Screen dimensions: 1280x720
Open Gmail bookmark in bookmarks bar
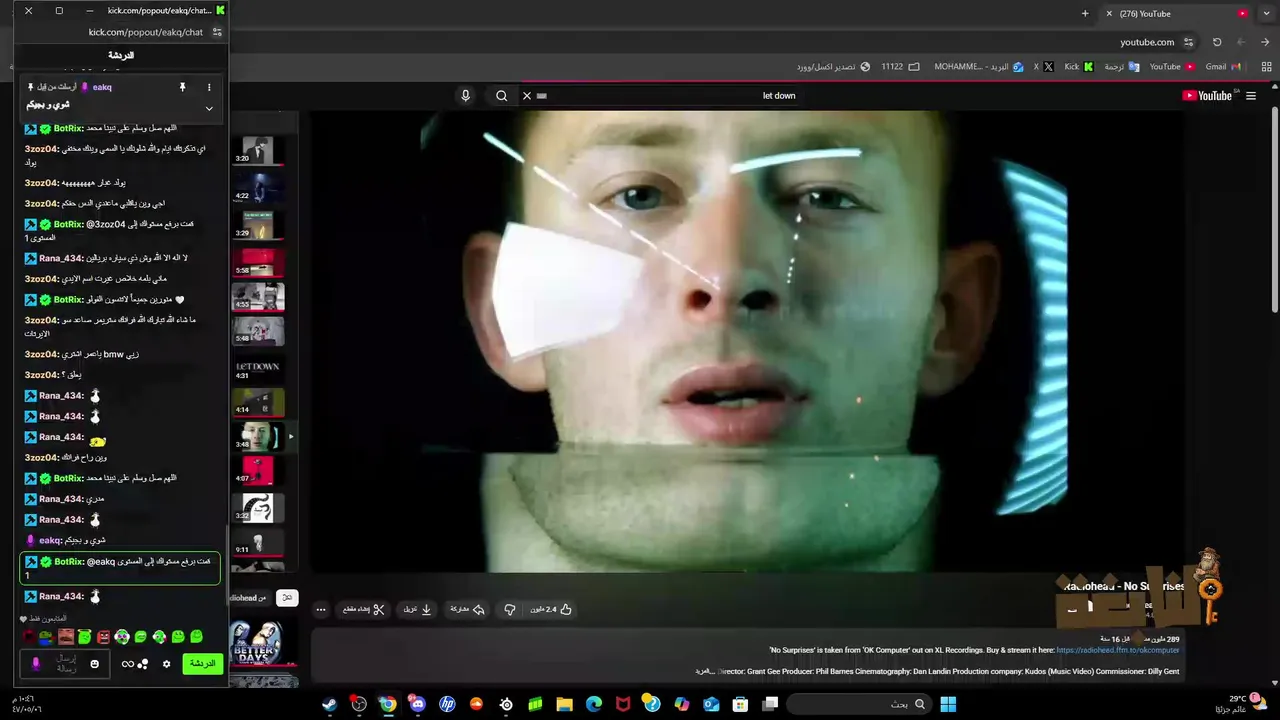1223,67
